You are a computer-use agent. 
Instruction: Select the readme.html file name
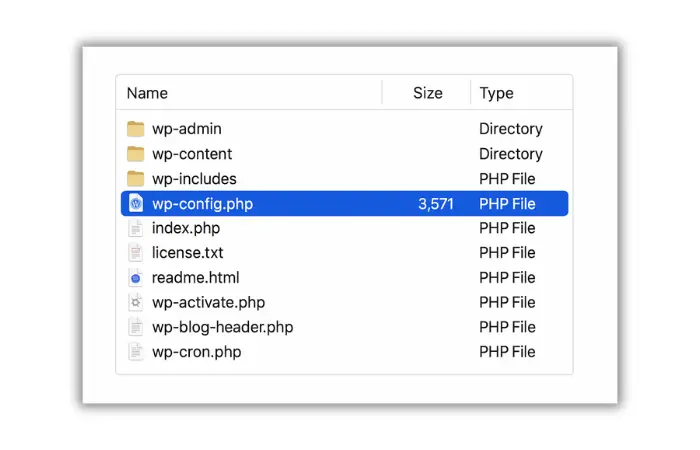195,278
